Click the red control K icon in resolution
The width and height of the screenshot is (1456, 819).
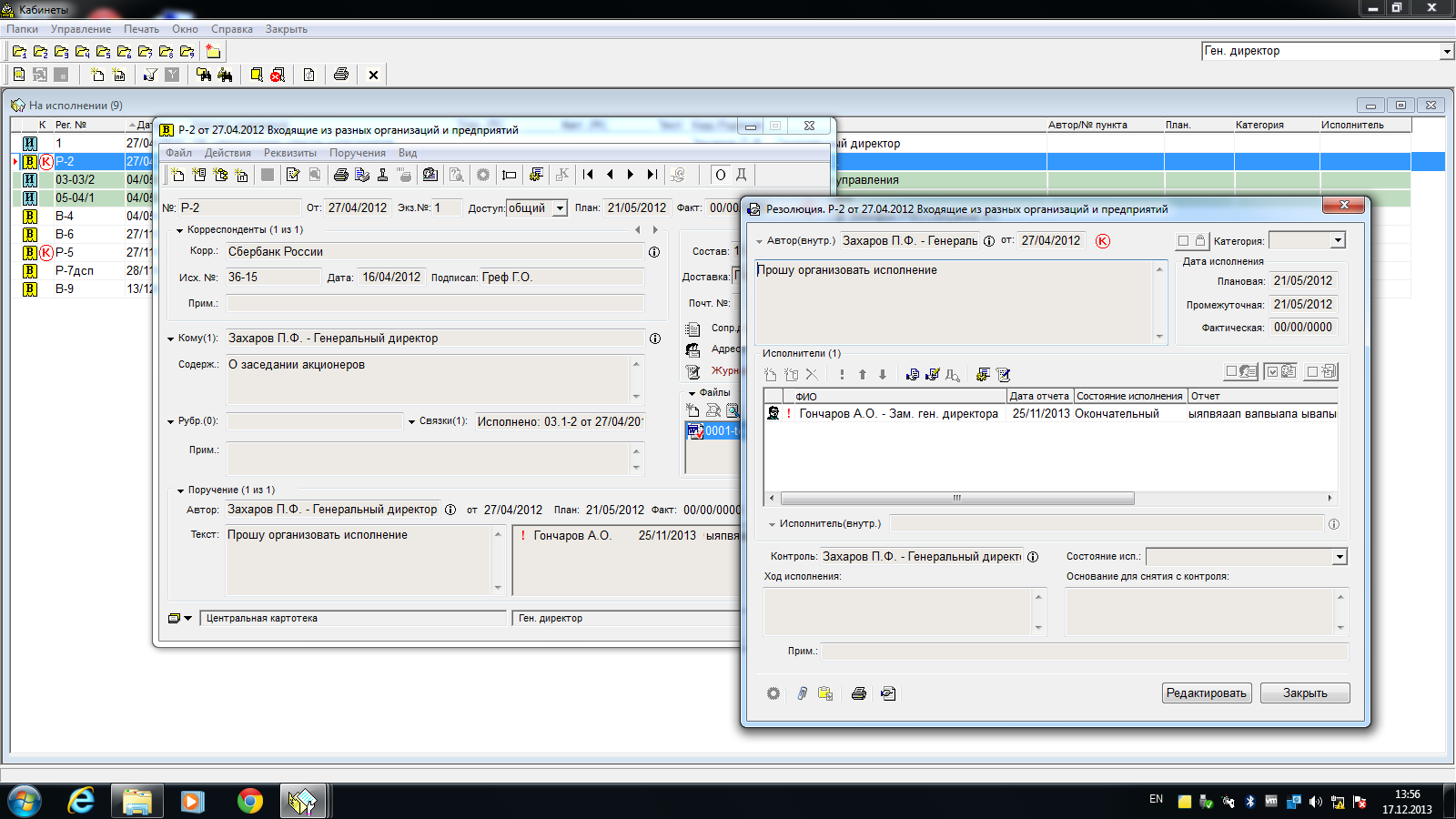[1103, 241]
